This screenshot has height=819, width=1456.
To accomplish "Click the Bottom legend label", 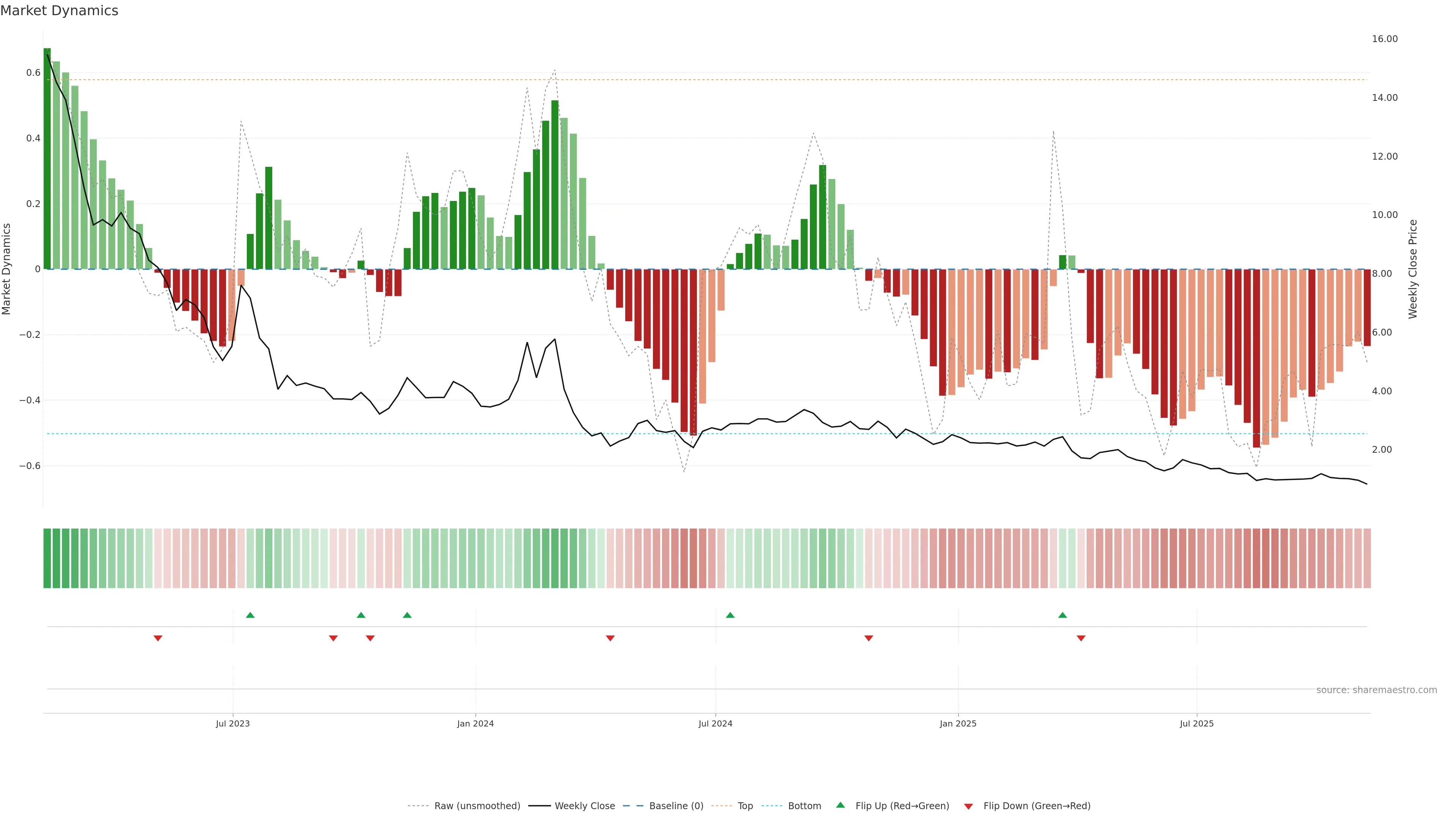I will [x=804, y=806].
